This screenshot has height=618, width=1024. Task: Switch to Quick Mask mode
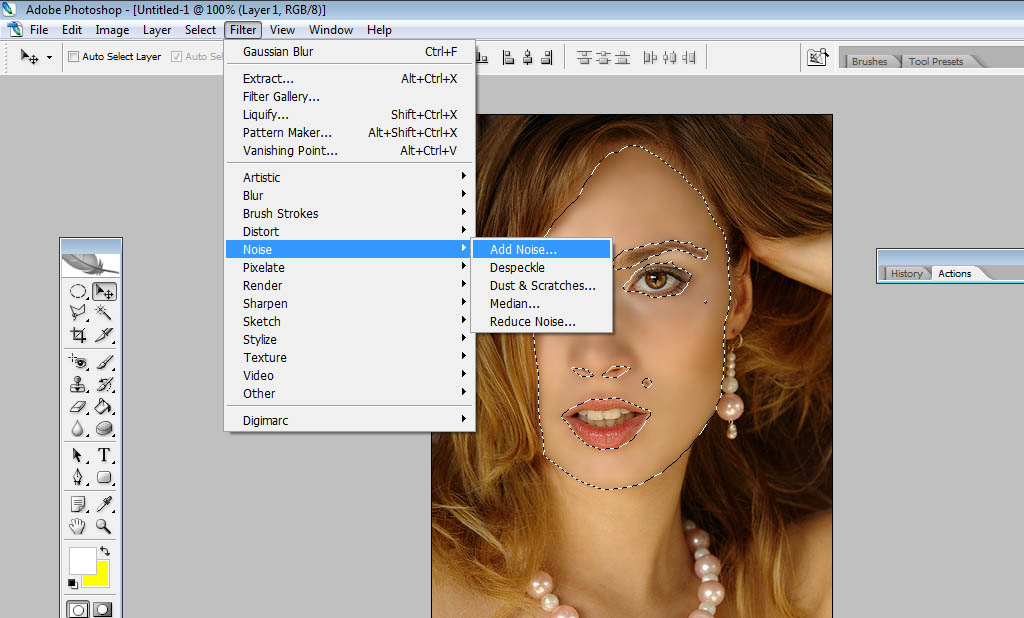[103, 608]
